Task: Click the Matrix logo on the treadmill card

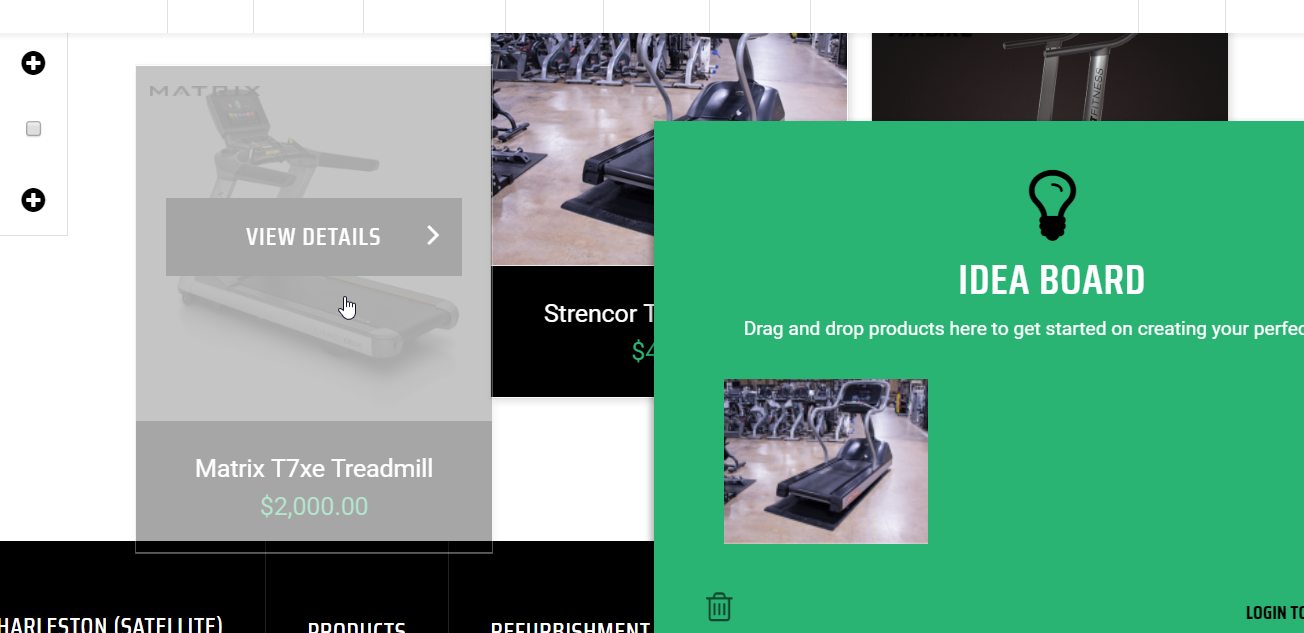Action: pos(205,91)
